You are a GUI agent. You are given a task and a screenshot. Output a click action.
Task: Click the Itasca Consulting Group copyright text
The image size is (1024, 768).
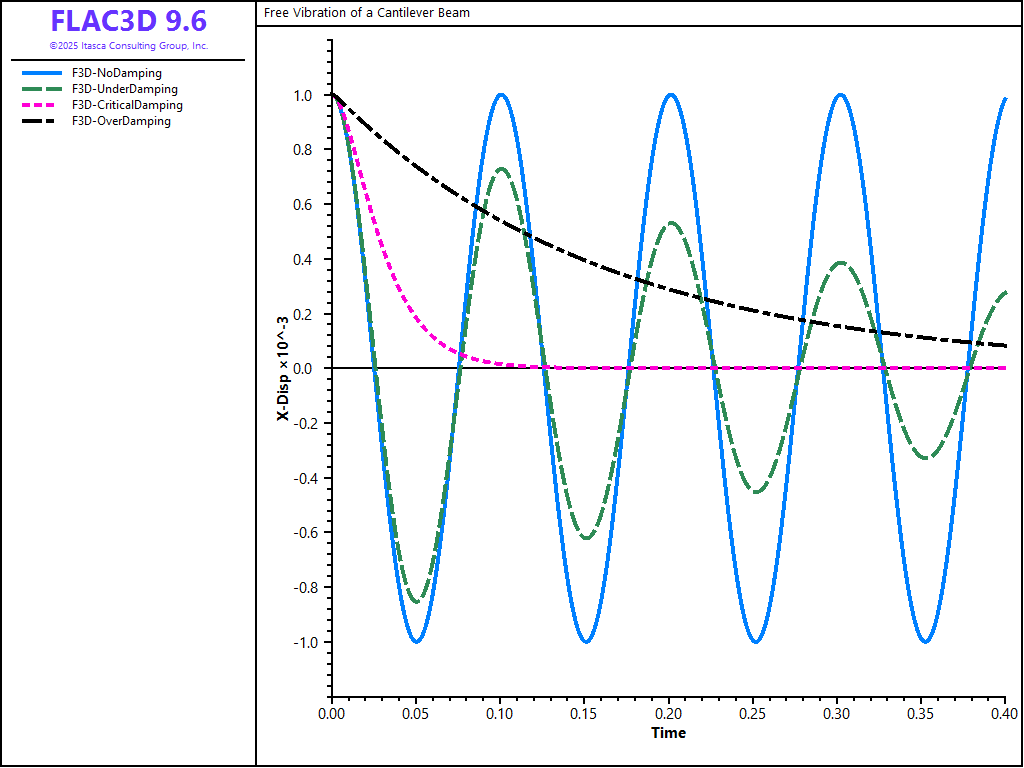pos(128,46)
